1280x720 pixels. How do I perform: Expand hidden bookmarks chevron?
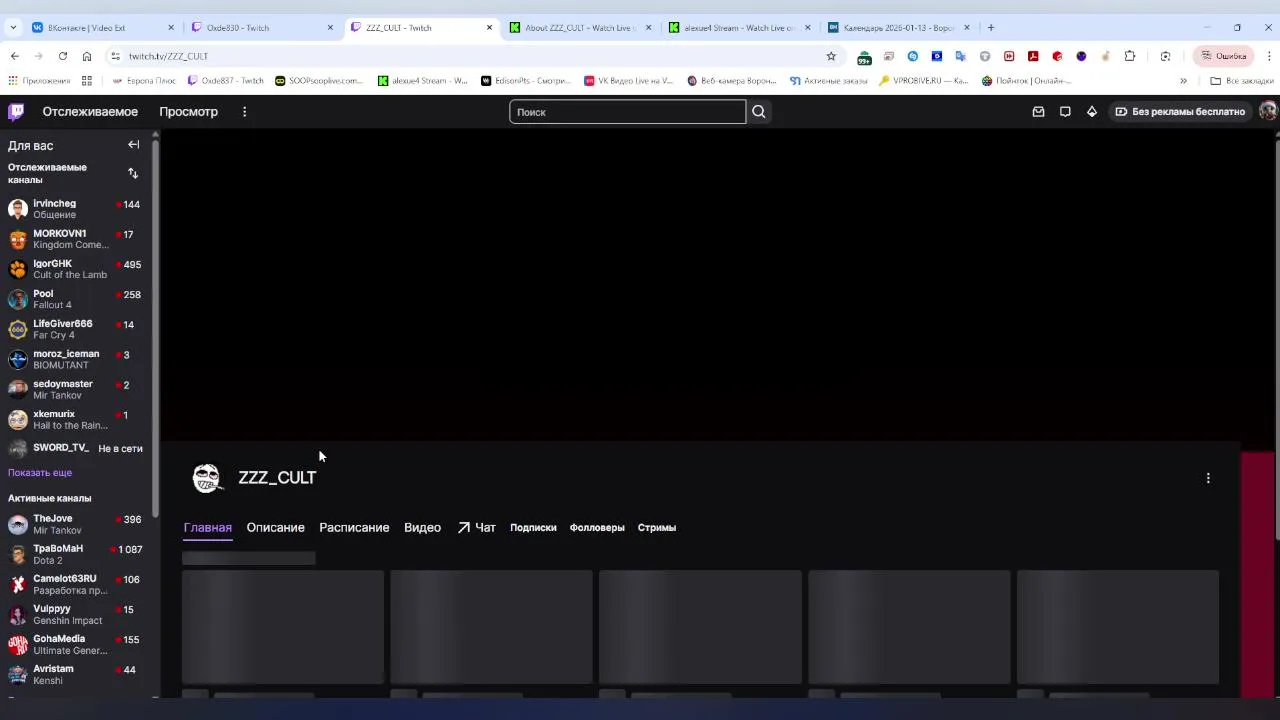pyautogui.click(x=1183, y=80)
